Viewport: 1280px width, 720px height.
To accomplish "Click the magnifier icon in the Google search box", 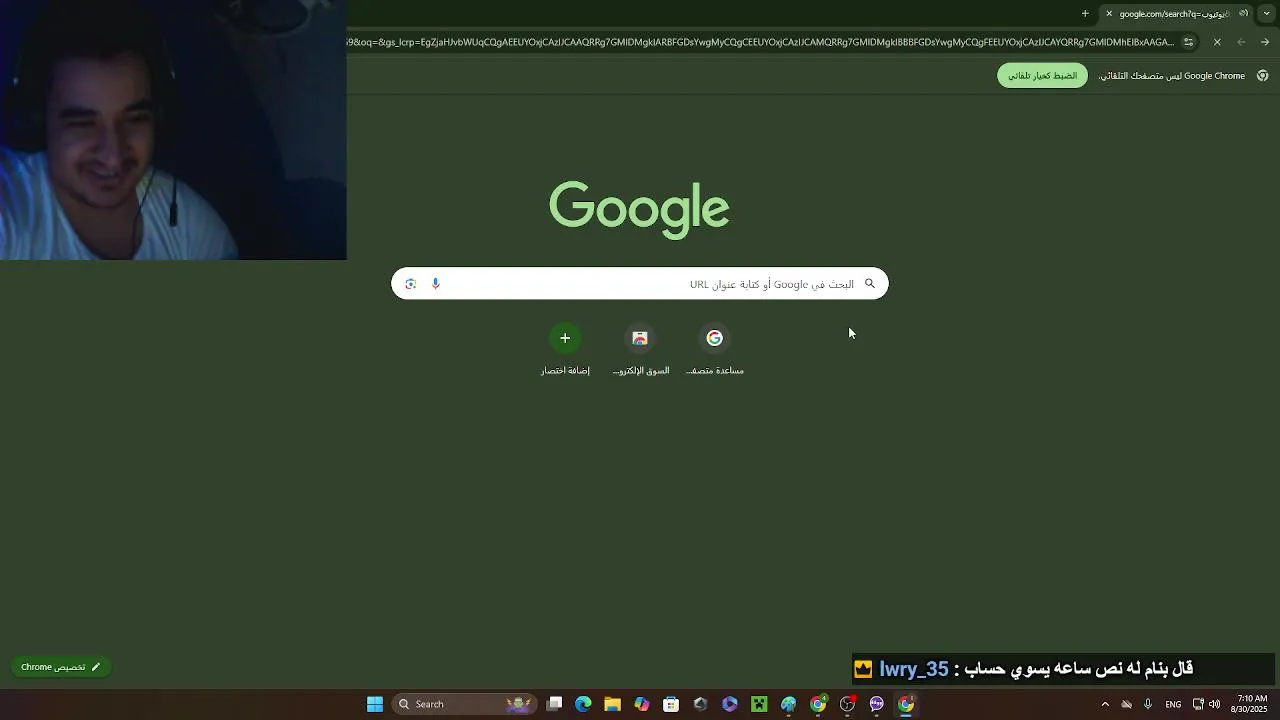I will 870,284.
